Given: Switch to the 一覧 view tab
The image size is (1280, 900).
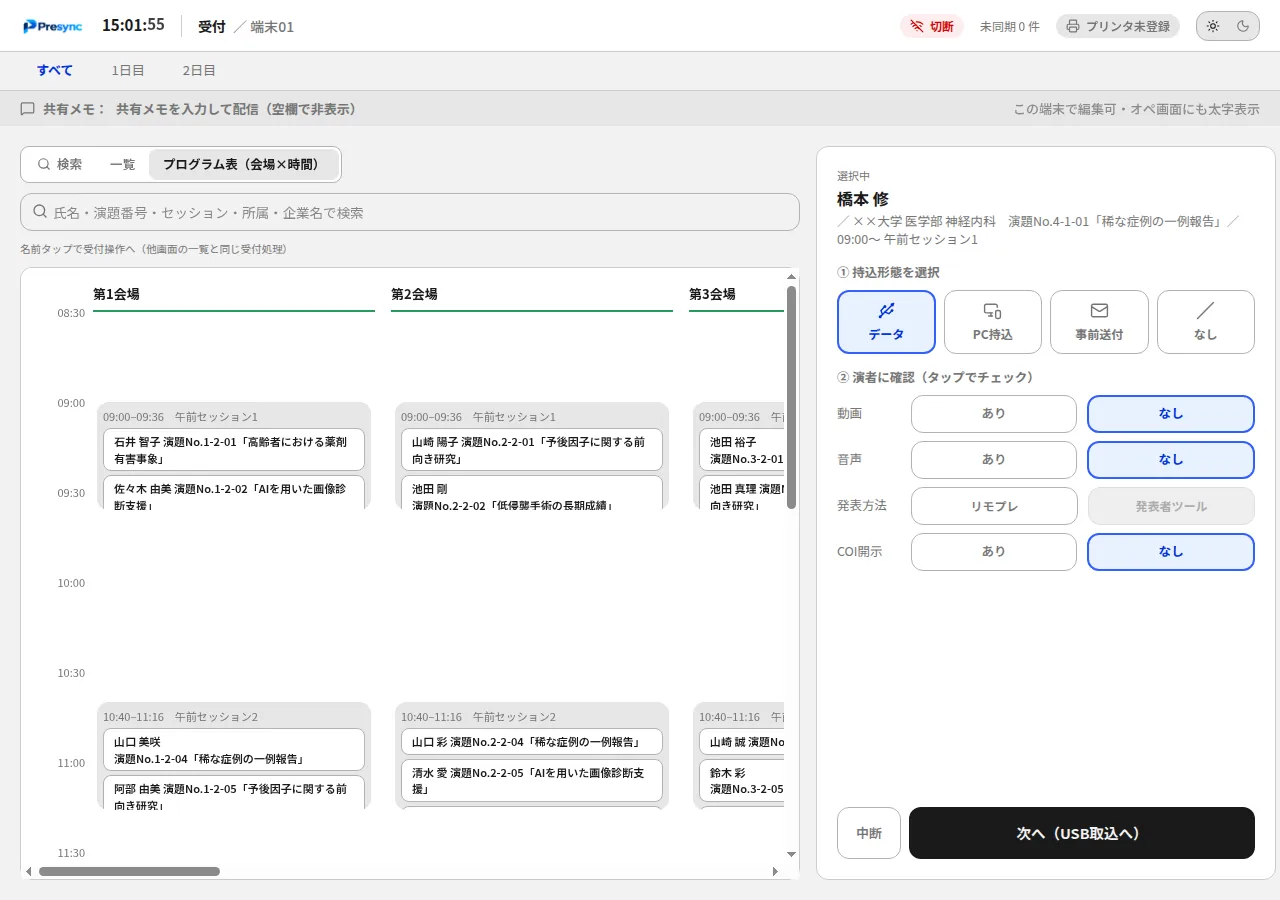Looking at the screenshot, I should 122,165.
